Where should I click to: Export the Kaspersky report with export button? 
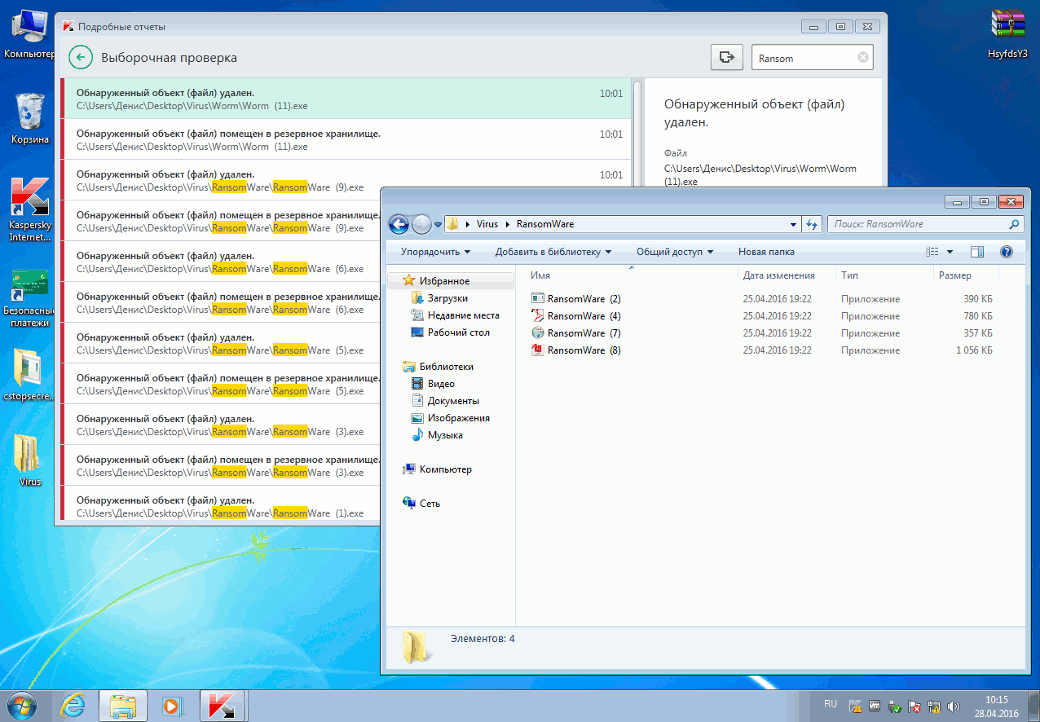point(726,57)
